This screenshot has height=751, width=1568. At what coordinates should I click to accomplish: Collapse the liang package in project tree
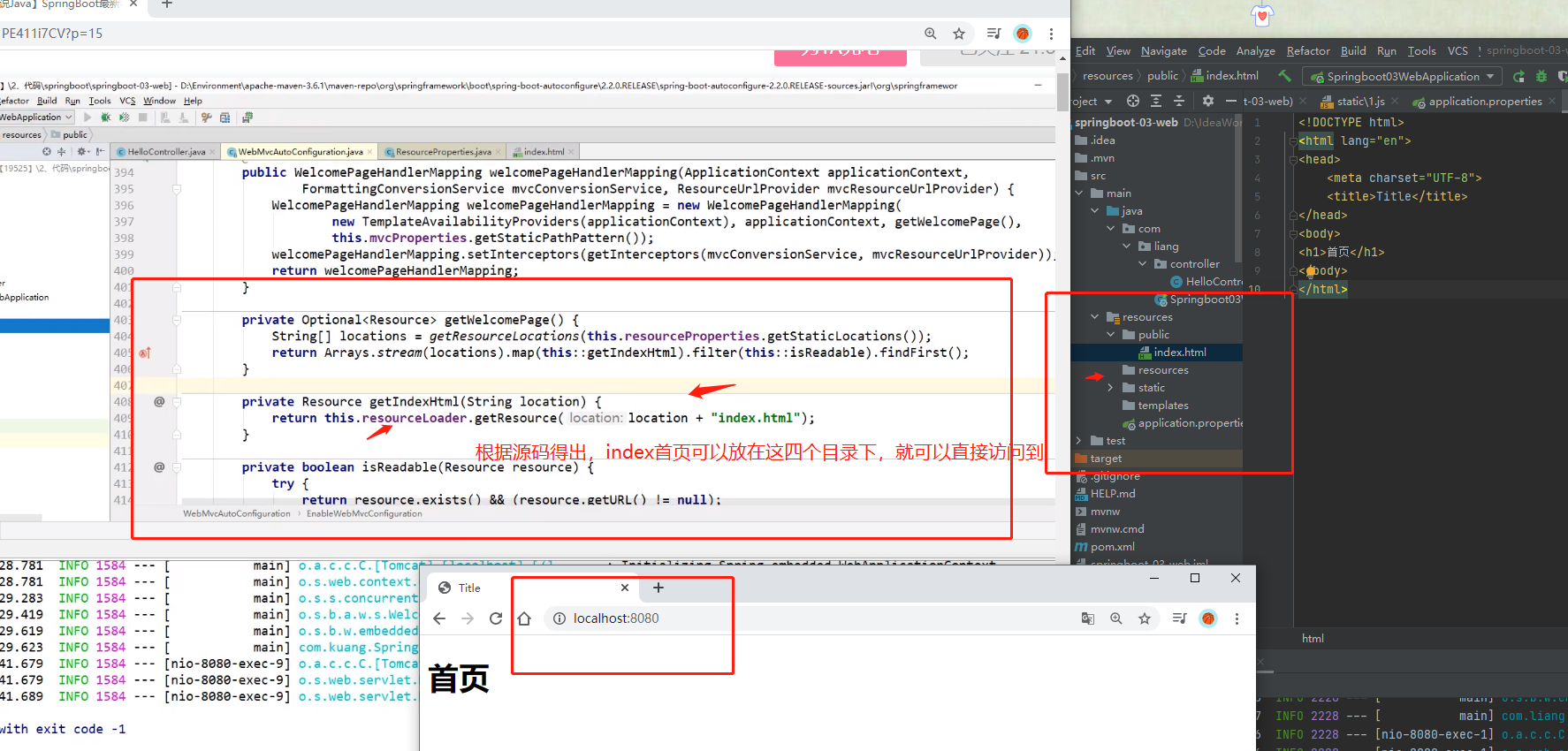coord(1127,247)
